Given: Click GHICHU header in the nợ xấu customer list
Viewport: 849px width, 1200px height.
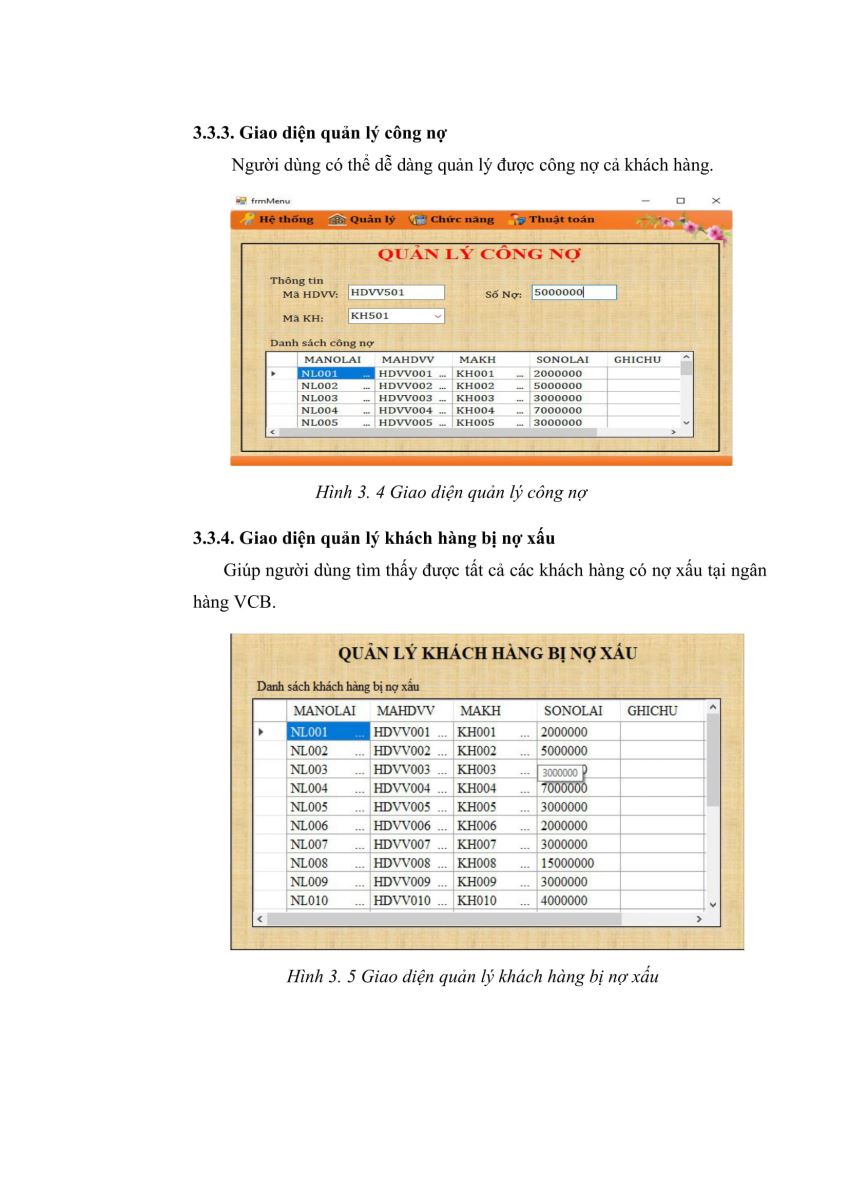Looking at the screenshot, I should 662,711.
